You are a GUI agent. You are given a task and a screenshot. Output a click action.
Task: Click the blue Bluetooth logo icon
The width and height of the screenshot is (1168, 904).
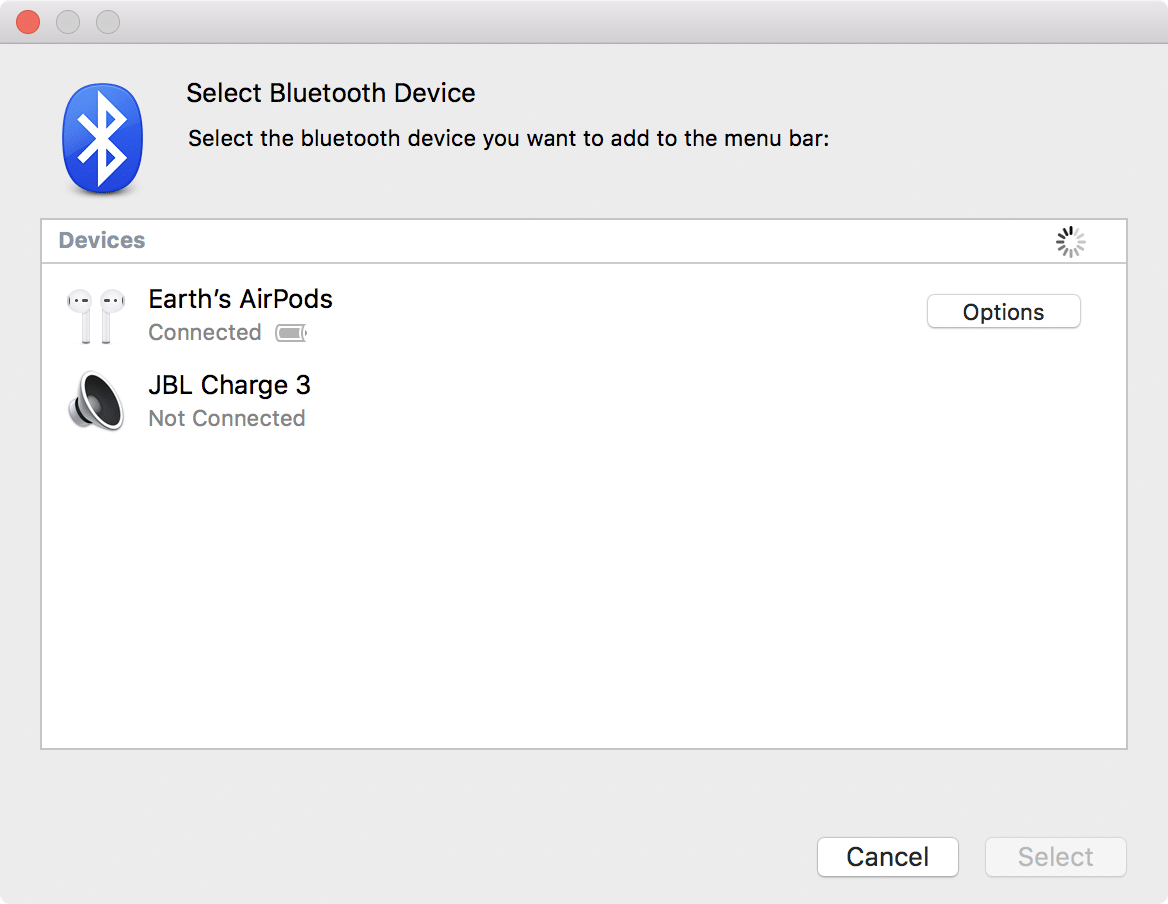point(103,139)
